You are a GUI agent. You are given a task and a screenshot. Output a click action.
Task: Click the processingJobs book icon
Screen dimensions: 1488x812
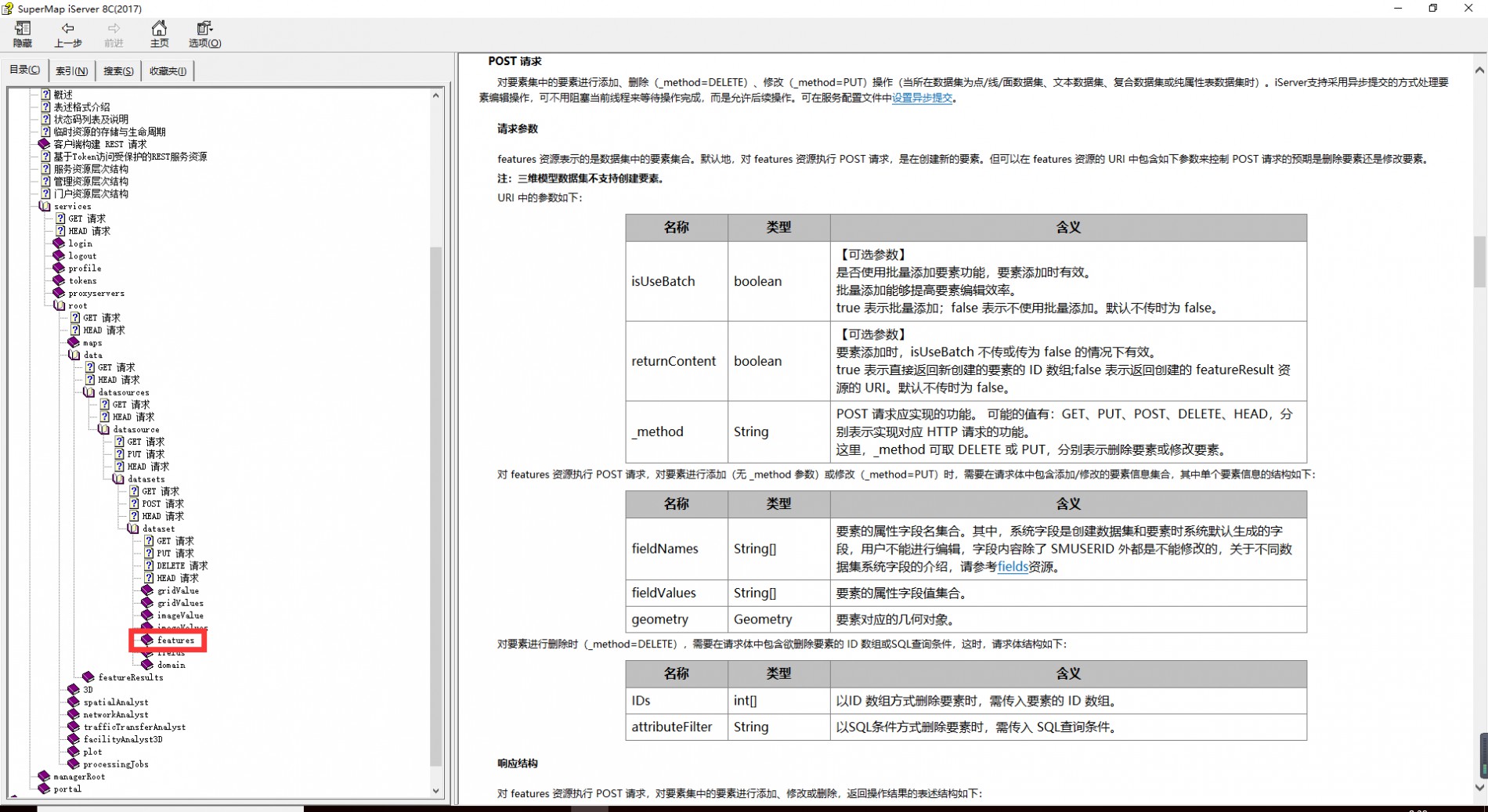(74, 763)
